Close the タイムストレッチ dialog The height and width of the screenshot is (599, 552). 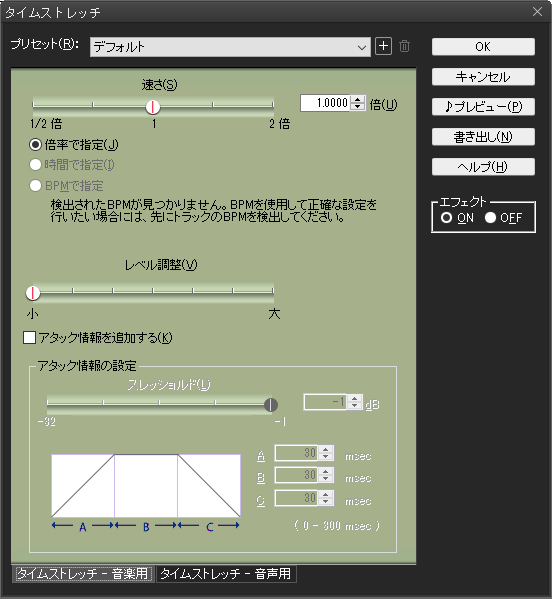(x=537, y=12)
